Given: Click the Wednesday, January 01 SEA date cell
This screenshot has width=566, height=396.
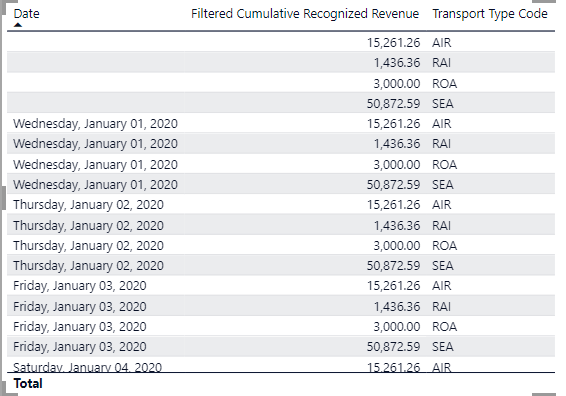Looking at the screenshot, I should coord(95,185).
